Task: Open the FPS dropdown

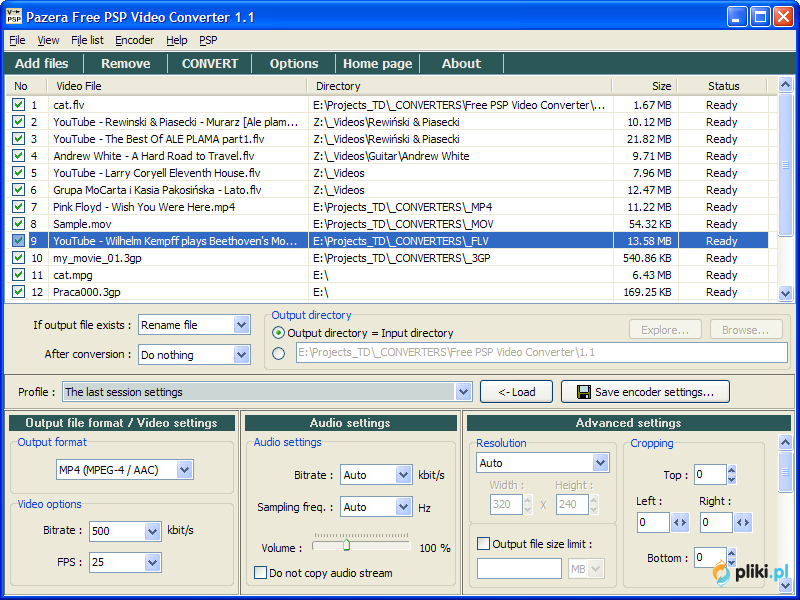Action: tap(152, 562)
